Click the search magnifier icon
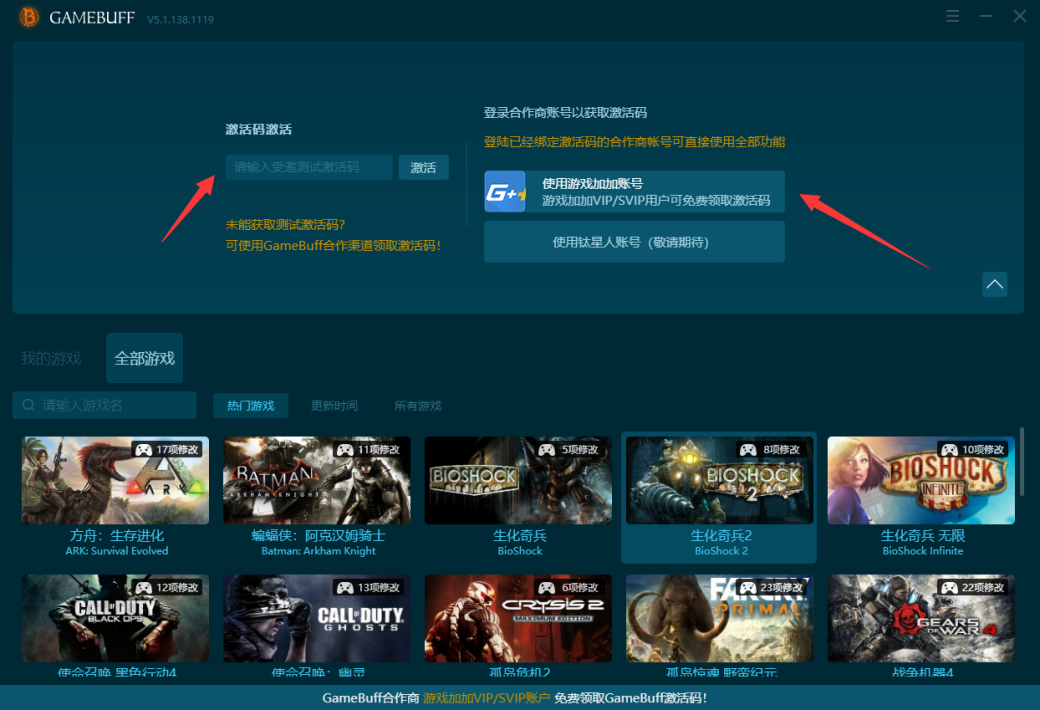1040x710 pixels. pyautogui.click(x=26, y=405)
